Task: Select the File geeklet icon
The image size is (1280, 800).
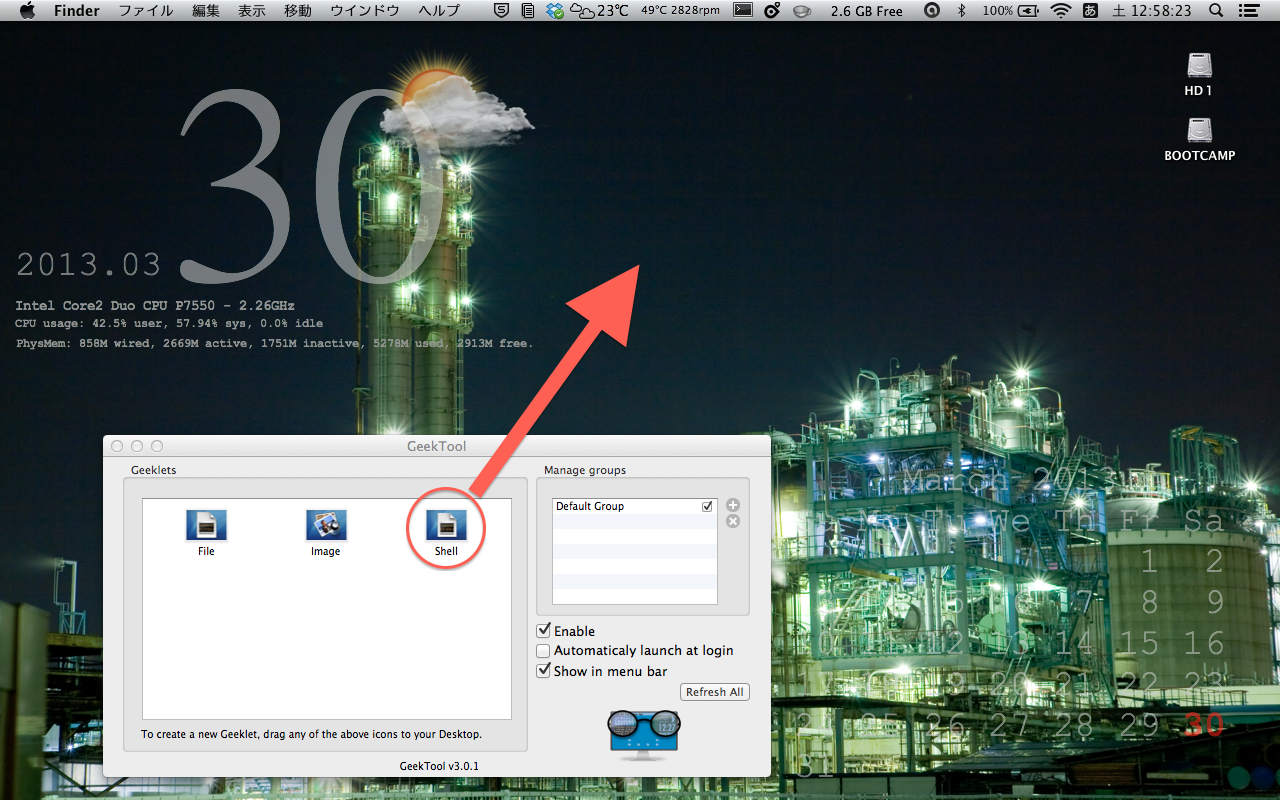Action: click(x=206, y=525)
